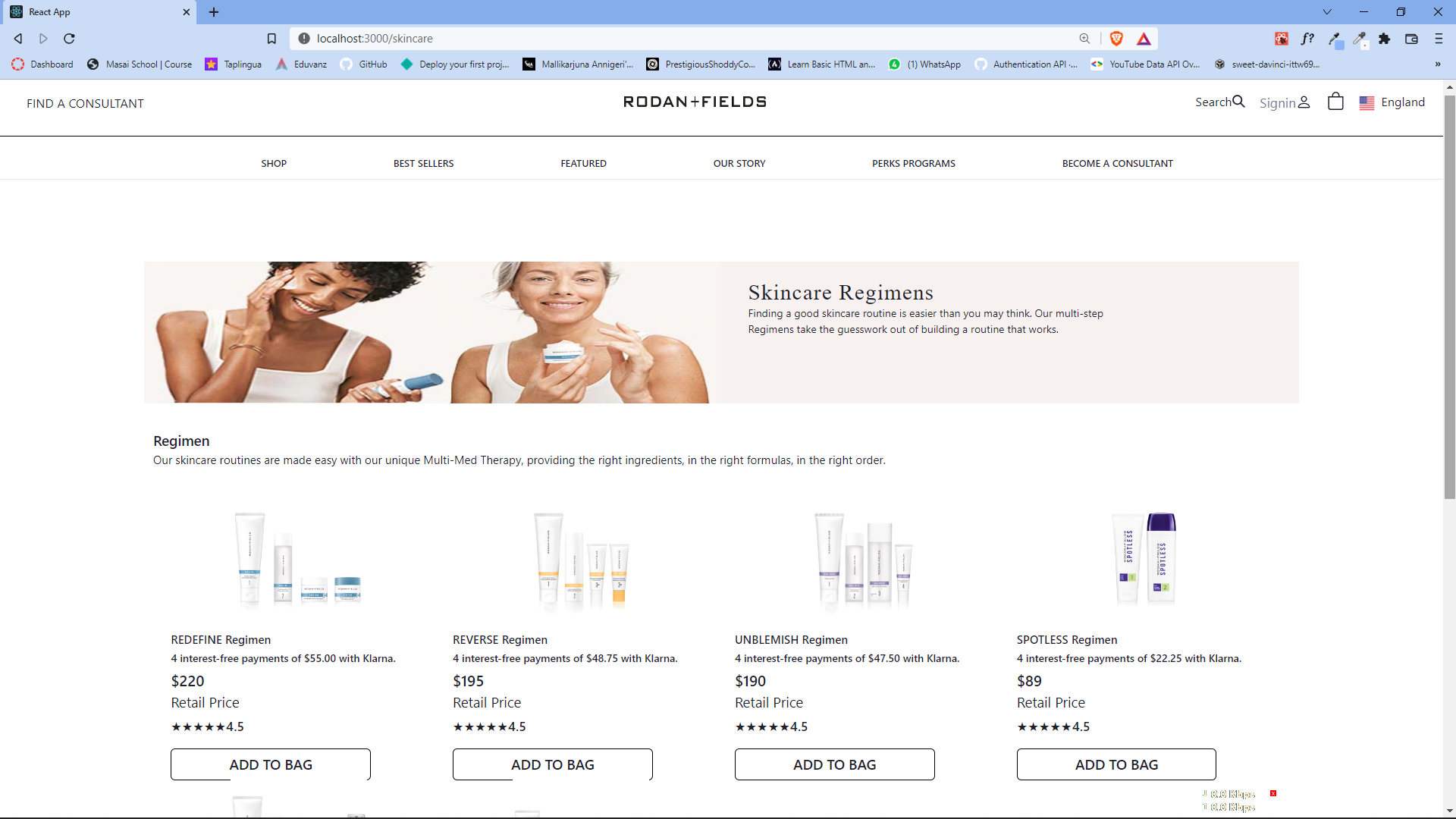
Task: Reload the page using refresh icon
Action: coord(69,39)
